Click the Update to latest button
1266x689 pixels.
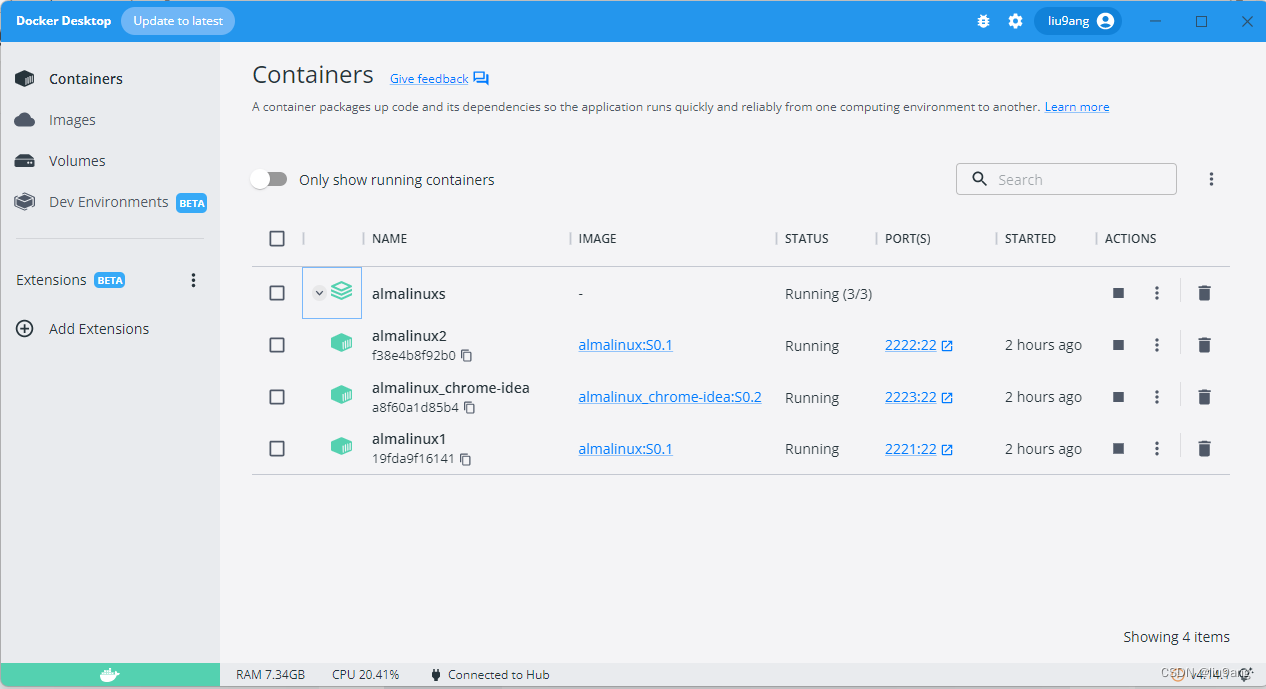178,21
